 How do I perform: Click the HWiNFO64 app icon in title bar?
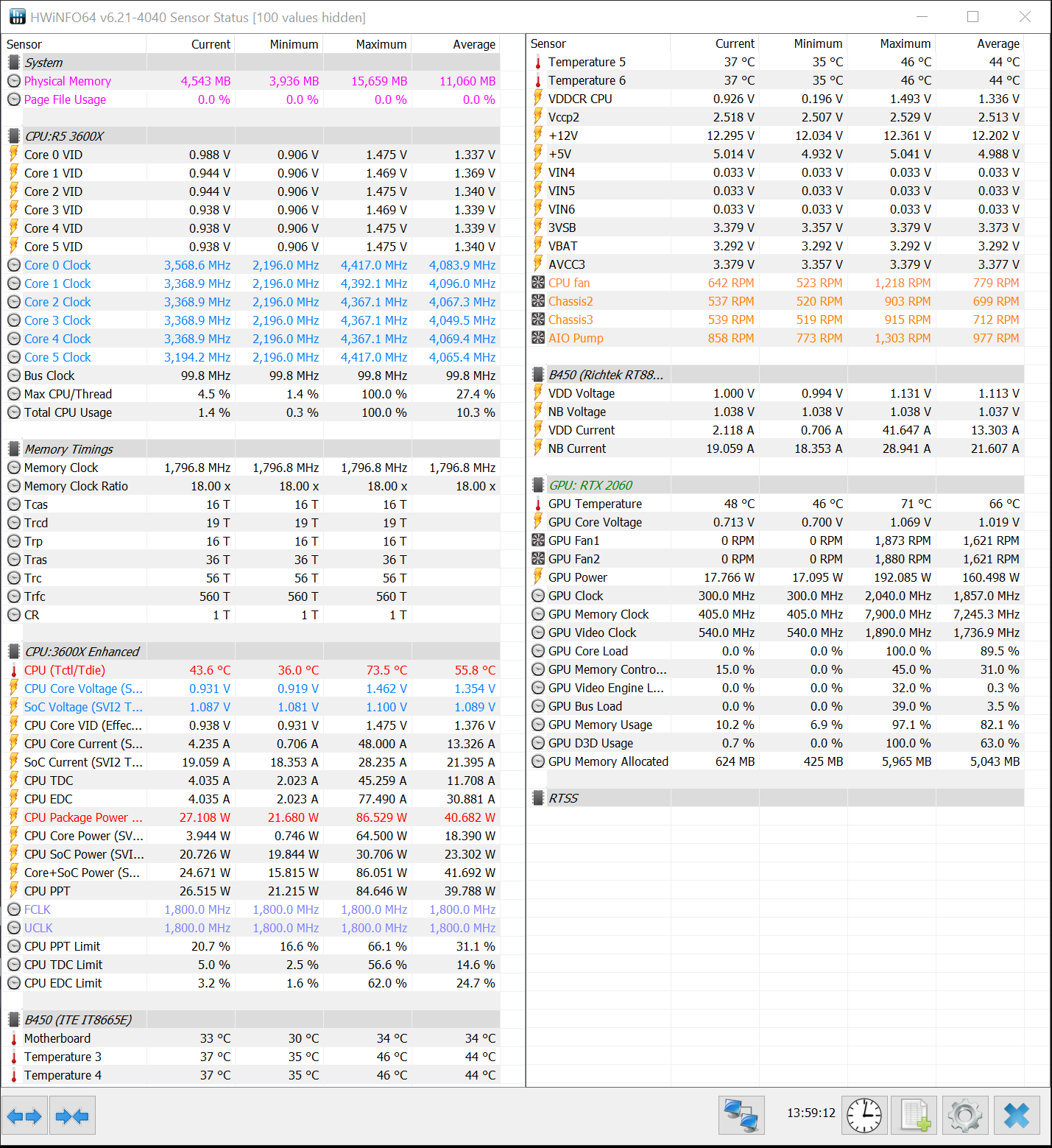[16, 17]
